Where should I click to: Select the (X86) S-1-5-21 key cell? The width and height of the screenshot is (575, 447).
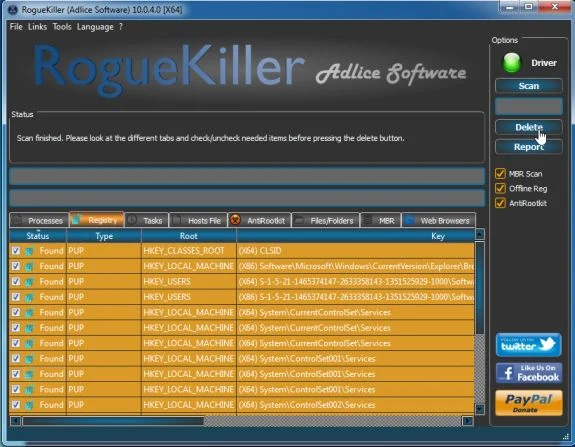pos(356,297)
